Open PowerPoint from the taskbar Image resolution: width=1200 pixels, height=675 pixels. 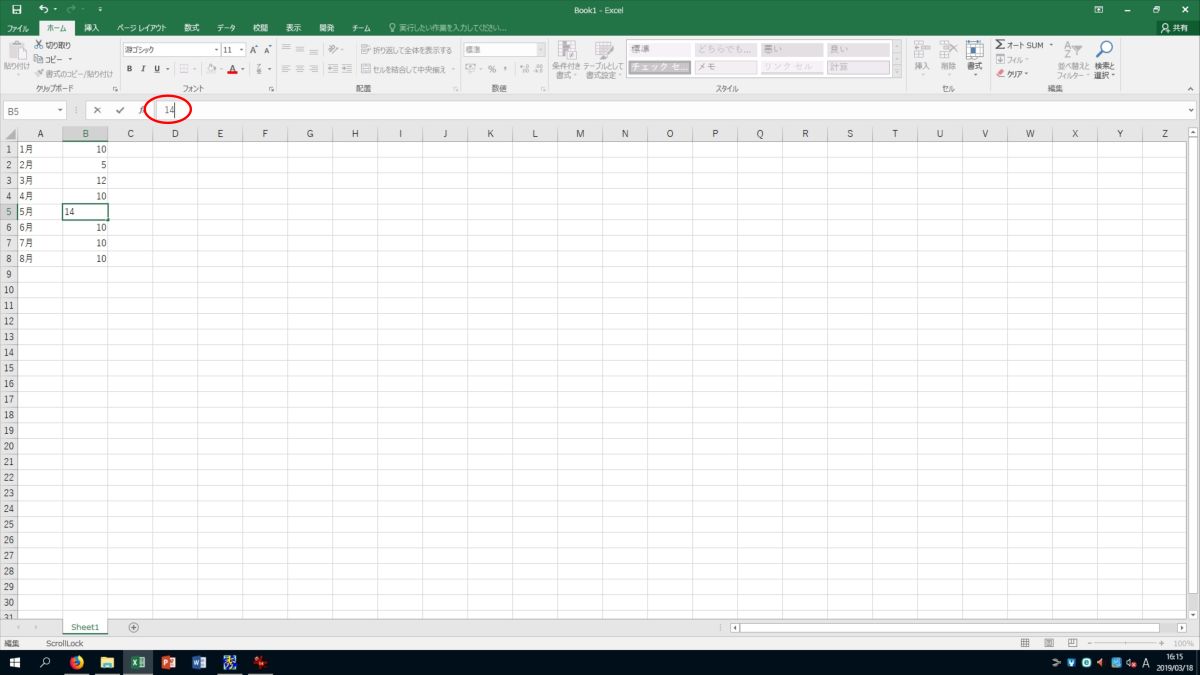click(168, 662)
